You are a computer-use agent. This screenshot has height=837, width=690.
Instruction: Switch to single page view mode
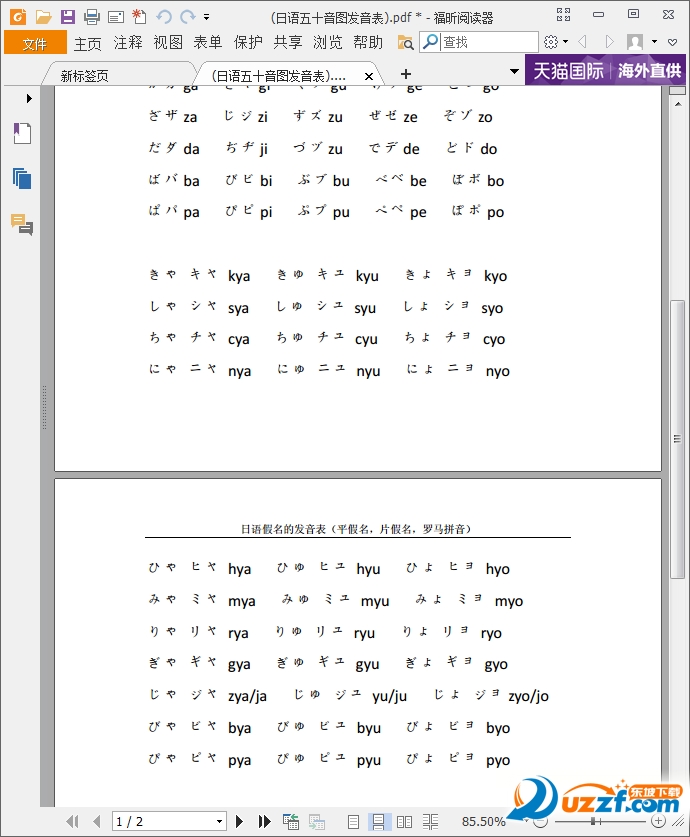click(x=353, y=822)
